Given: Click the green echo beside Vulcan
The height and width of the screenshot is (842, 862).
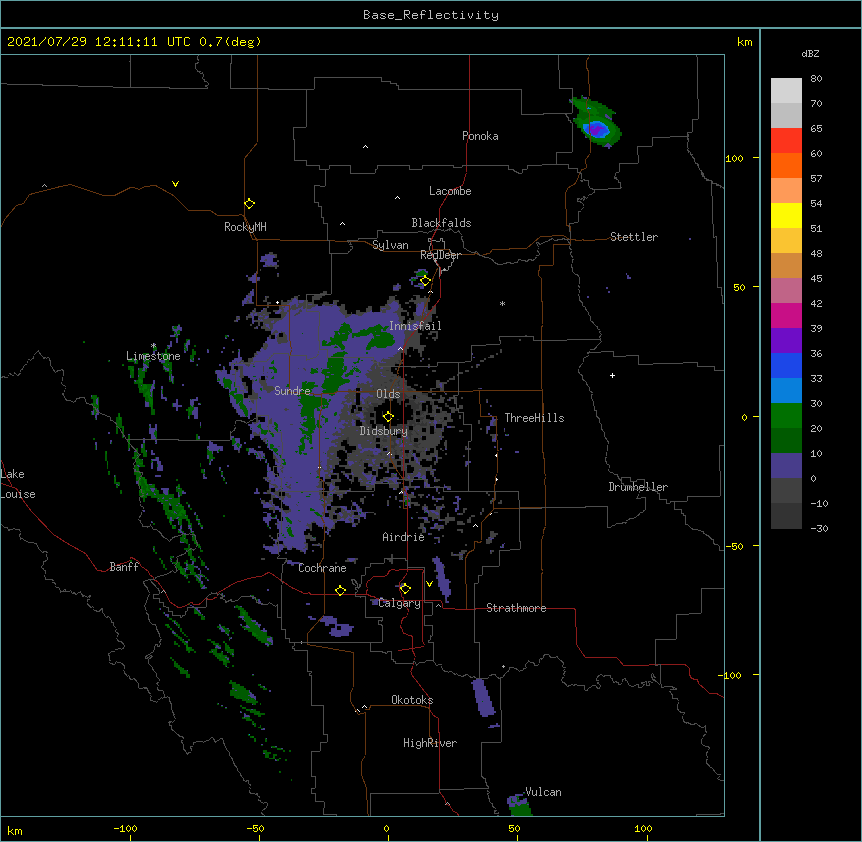Looking at the screenshot, I should pyautogui.click(x=518, y=805).
